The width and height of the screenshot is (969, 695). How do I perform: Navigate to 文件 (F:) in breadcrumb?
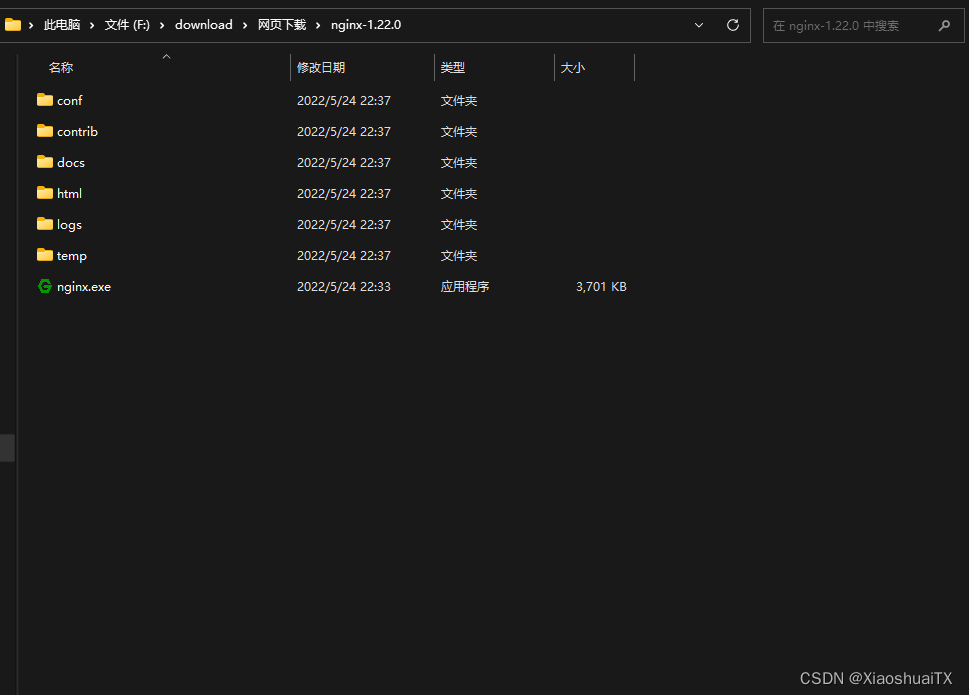click(127, 25)
